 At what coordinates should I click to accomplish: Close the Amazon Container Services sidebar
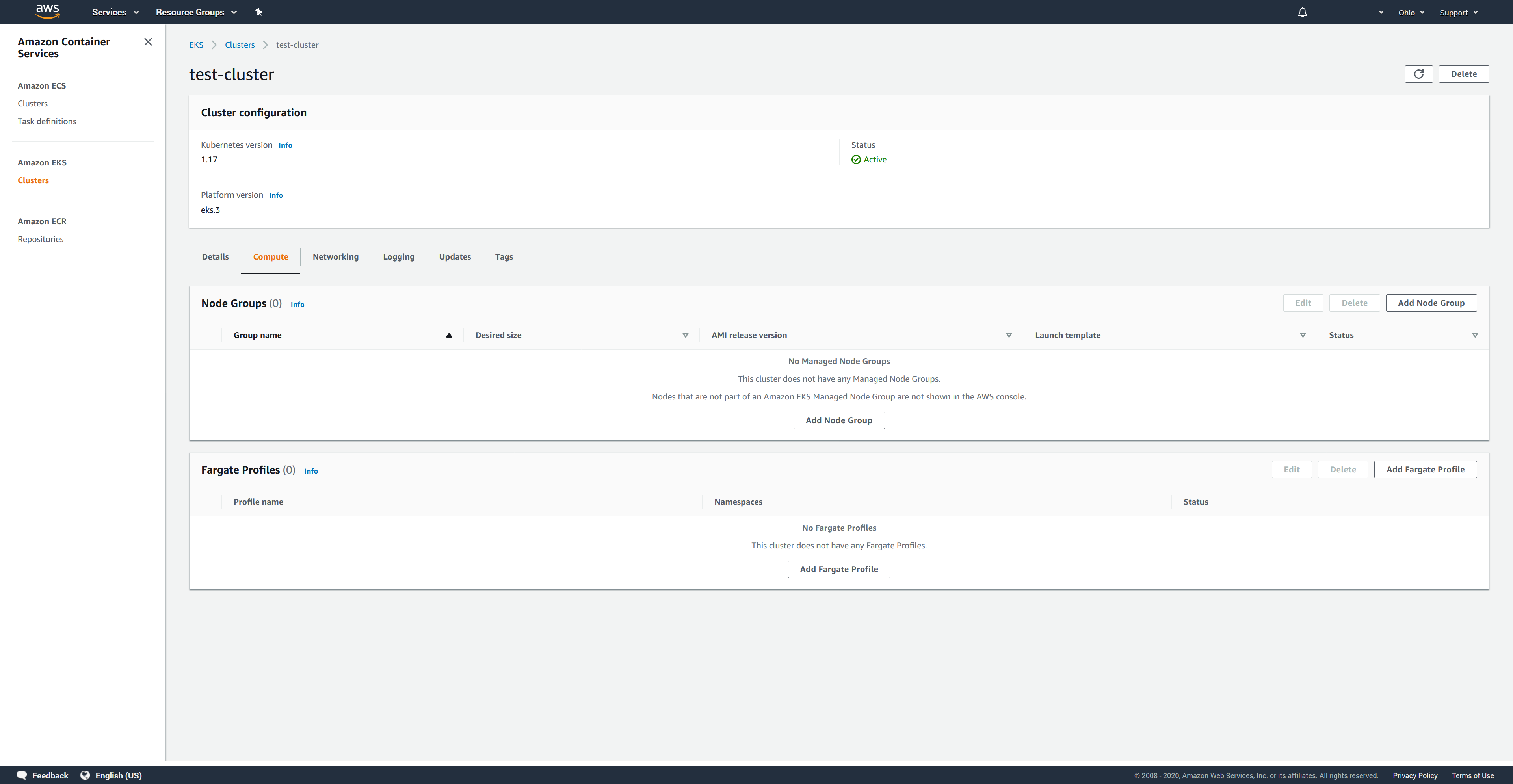(148, 42)
